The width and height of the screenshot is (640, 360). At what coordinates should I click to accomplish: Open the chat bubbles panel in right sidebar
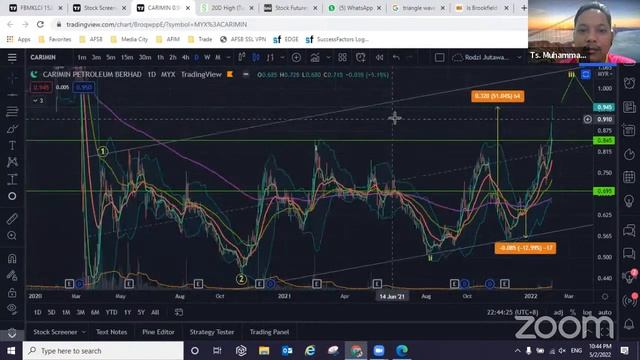click(629, 230)
